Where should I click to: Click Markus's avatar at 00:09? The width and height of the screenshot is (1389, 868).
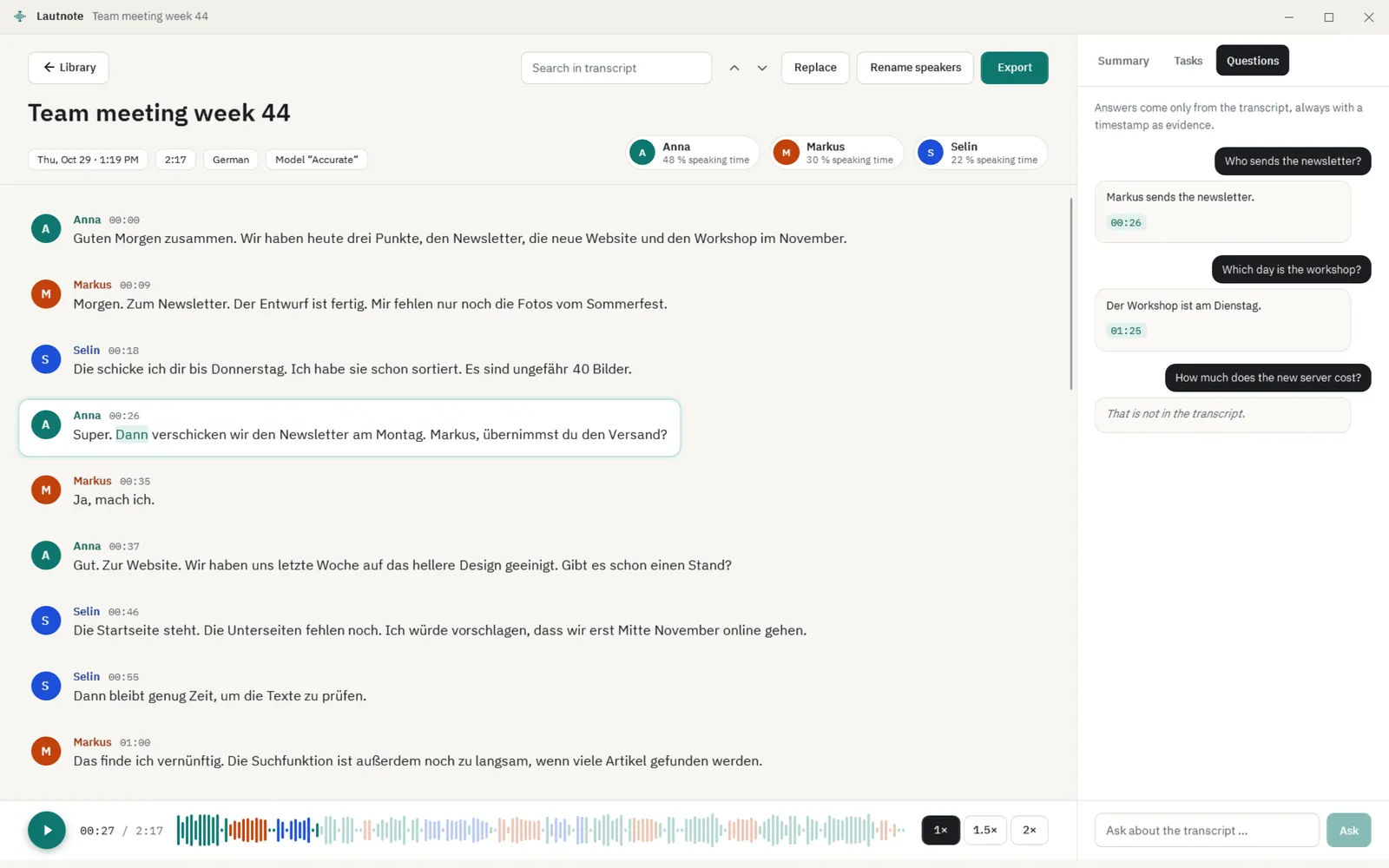point(46,294)
